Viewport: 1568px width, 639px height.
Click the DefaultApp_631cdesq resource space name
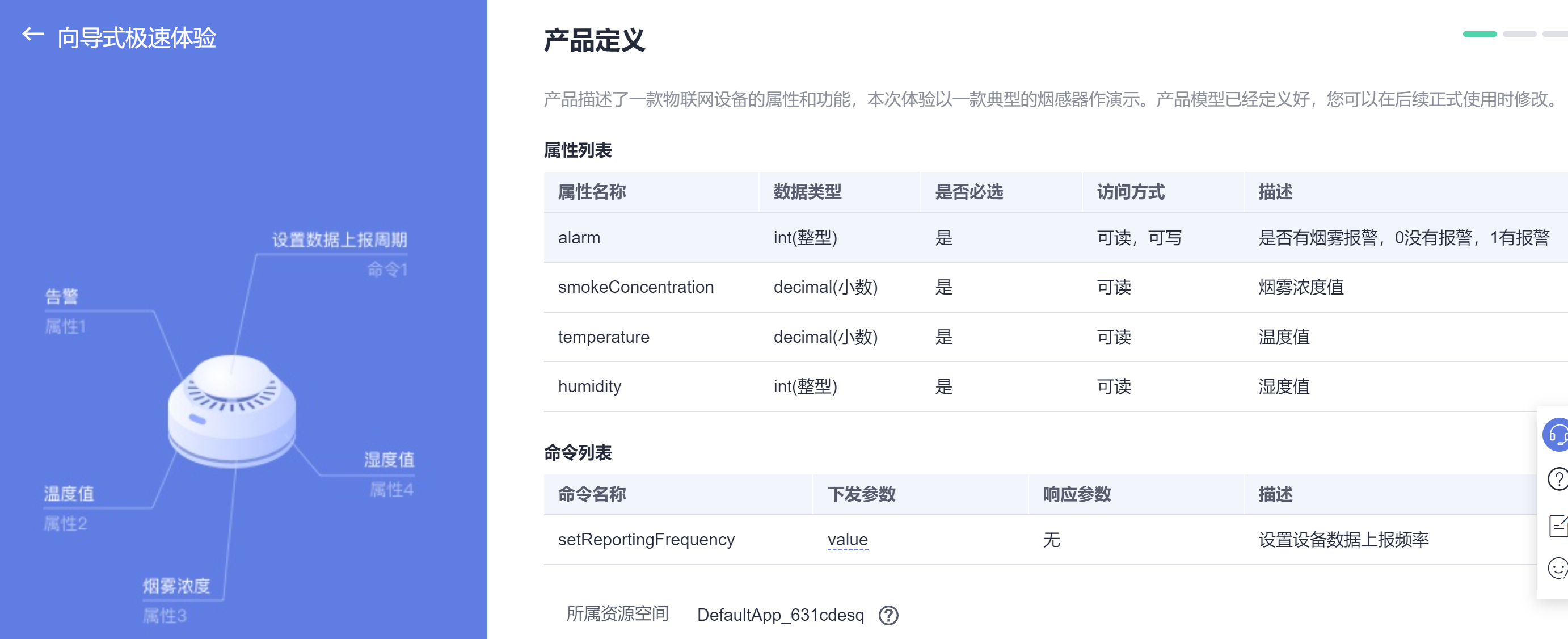[x=779, y=615]
